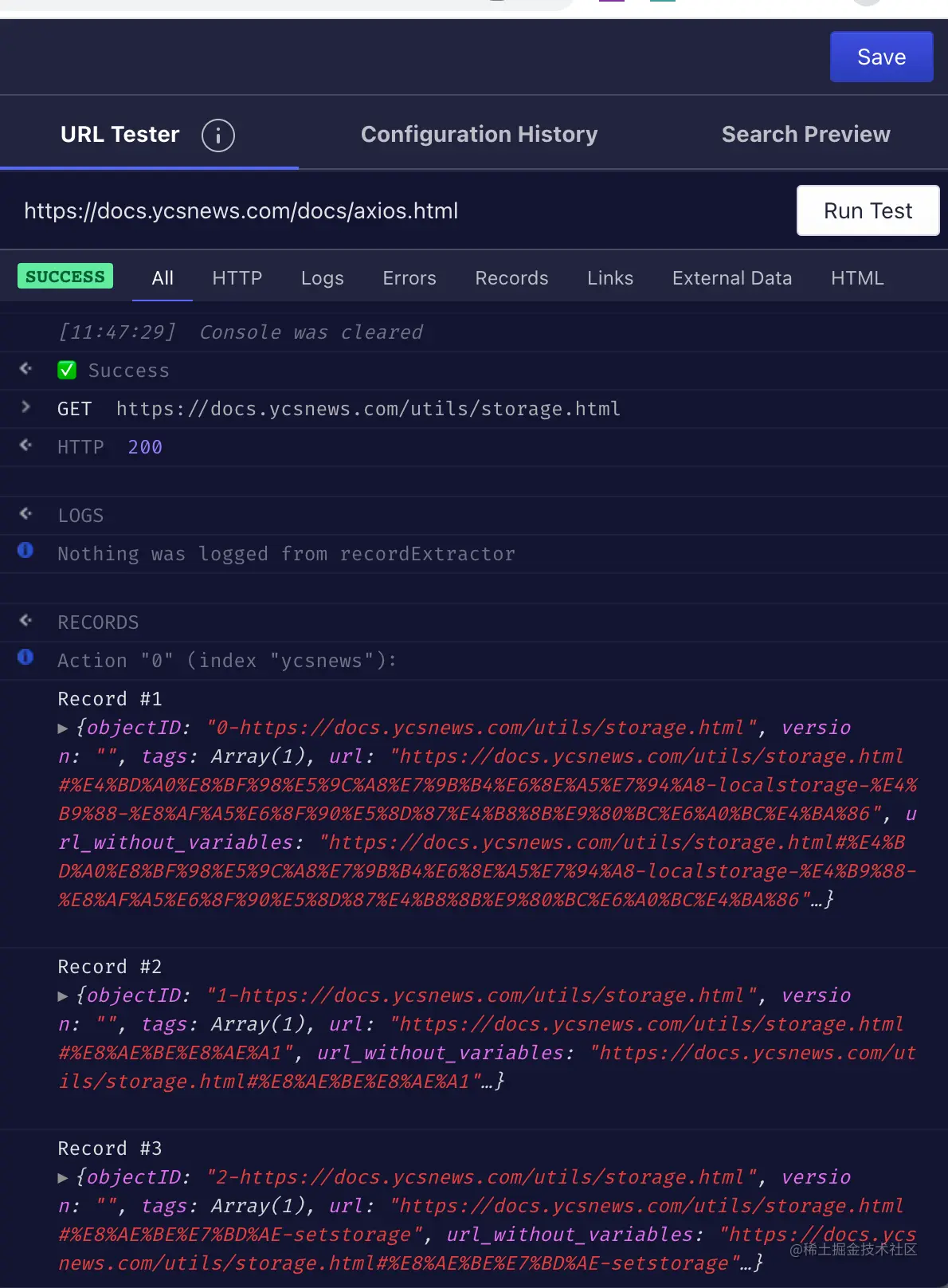Open the Search Preview tab
This screenshot has height=1288, width=948.
tap(805, 135)
